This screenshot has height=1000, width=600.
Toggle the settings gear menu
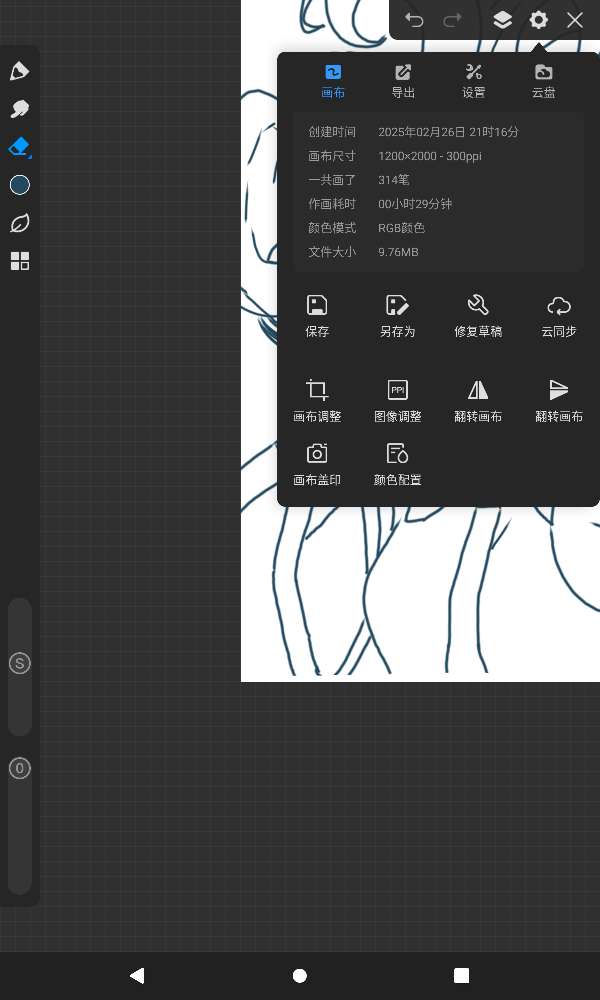tap(539, 20)
